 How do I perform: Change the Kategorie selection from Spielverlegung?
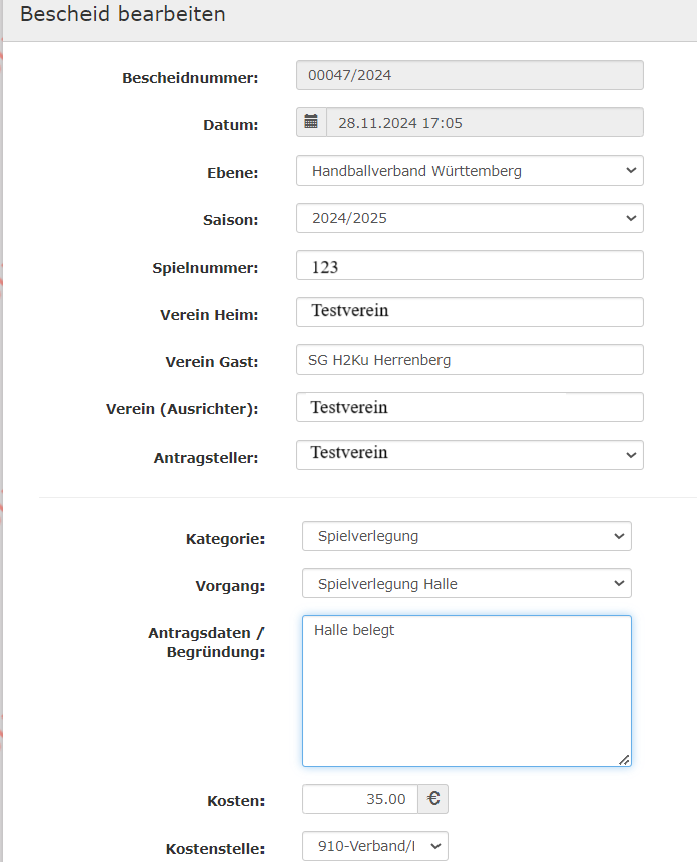pyautogui.click(x=466, y=536)
